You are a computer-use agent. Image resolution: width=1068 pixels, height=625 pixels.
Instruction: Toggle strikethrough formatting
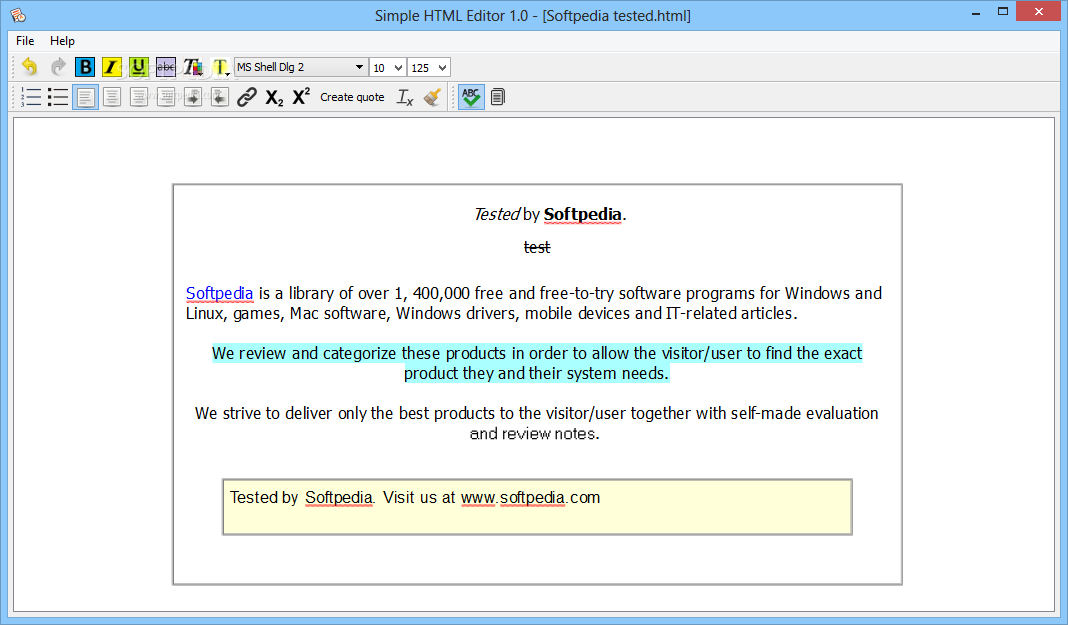[166, 67]
